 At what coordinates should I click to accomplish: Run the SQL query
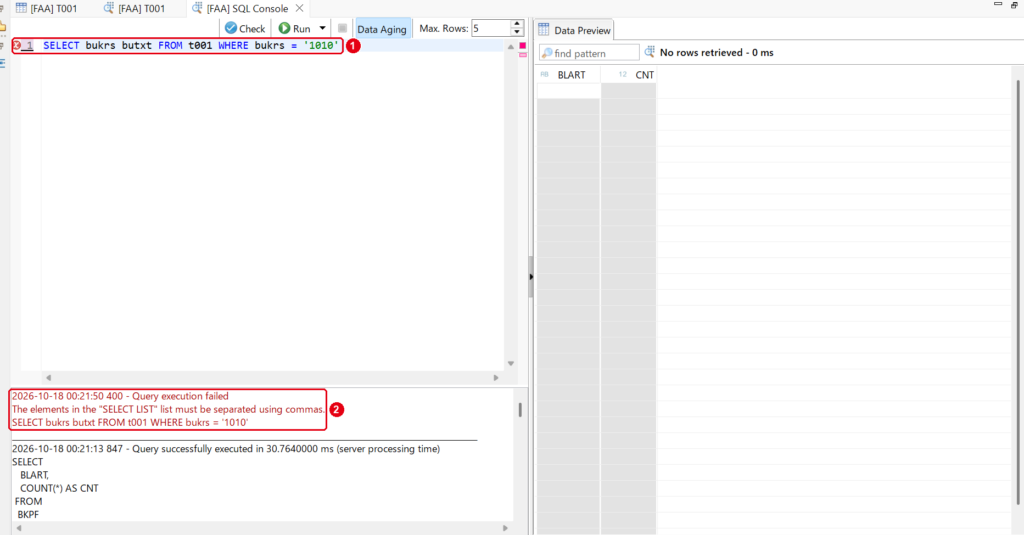click(295, 28)
